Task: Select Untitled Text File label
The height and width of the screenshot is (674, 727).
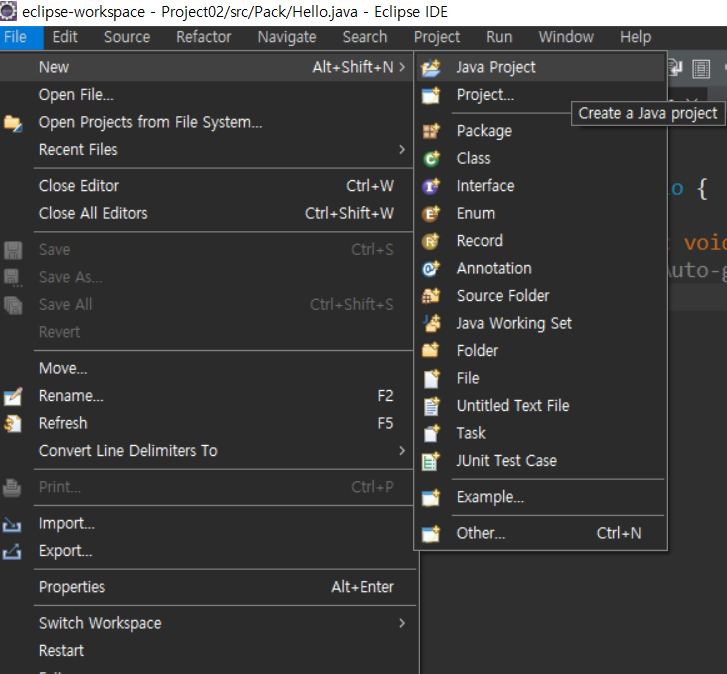Action: point(513,406)
